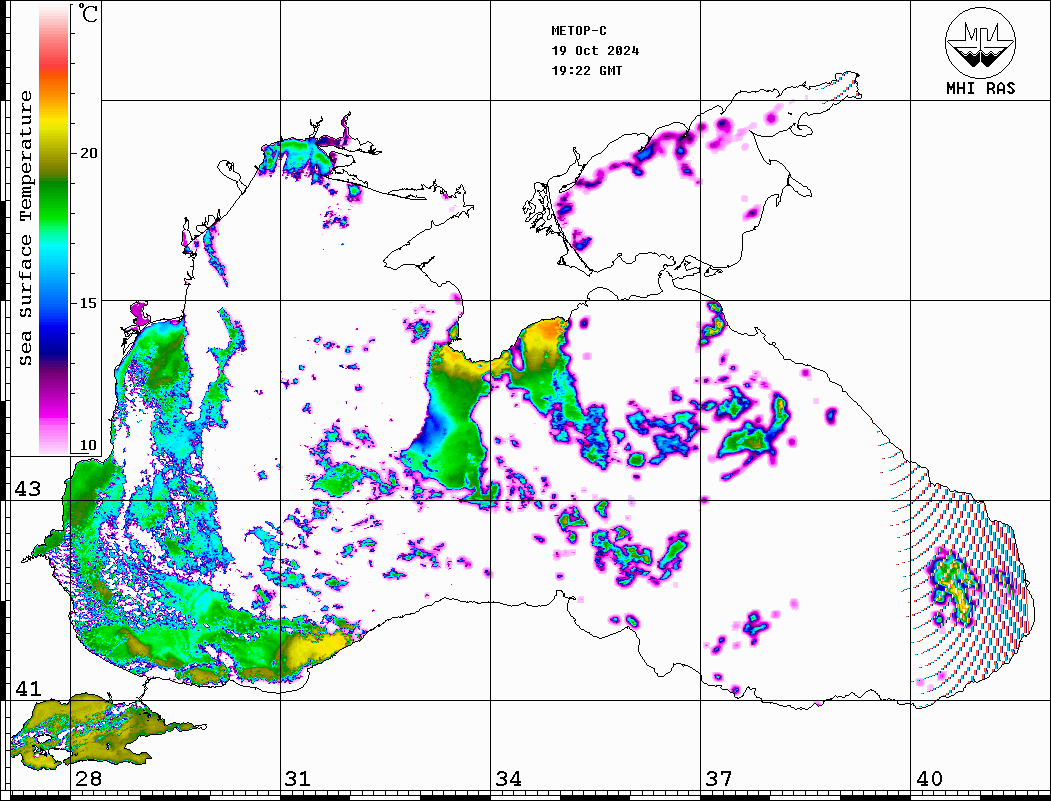Click latitude label '41'
The image size is (1051, 801).
[28, 689]
